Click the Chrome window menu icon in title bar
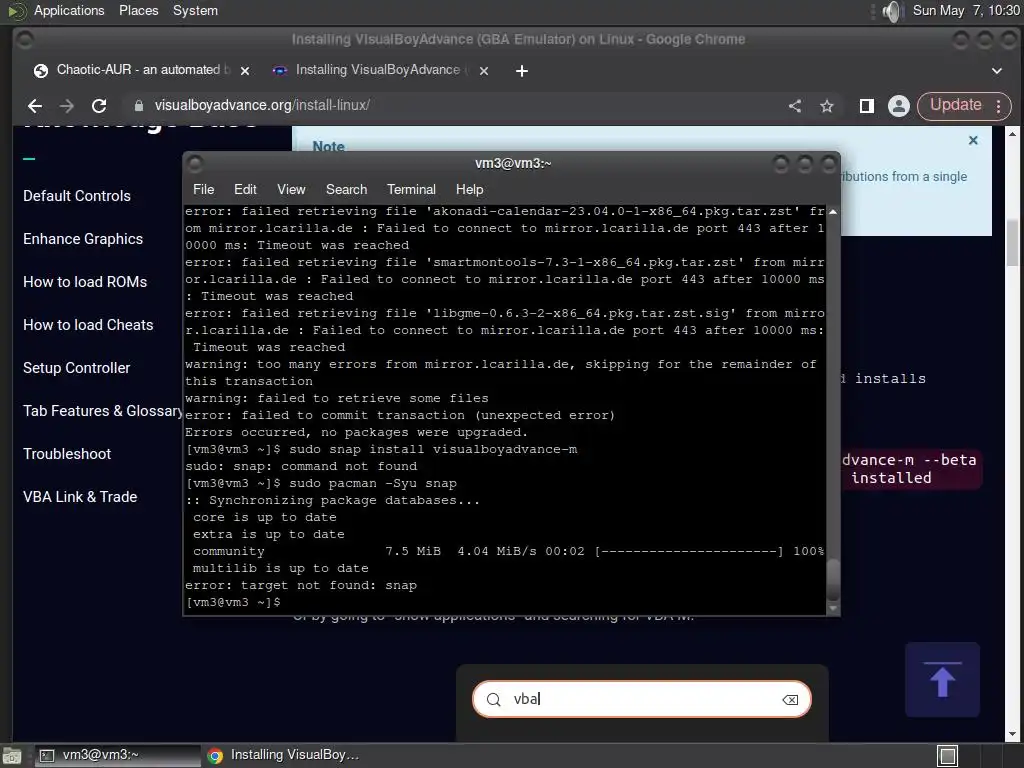The width and height of the screenshot is (1024, 768). (24, 40)
